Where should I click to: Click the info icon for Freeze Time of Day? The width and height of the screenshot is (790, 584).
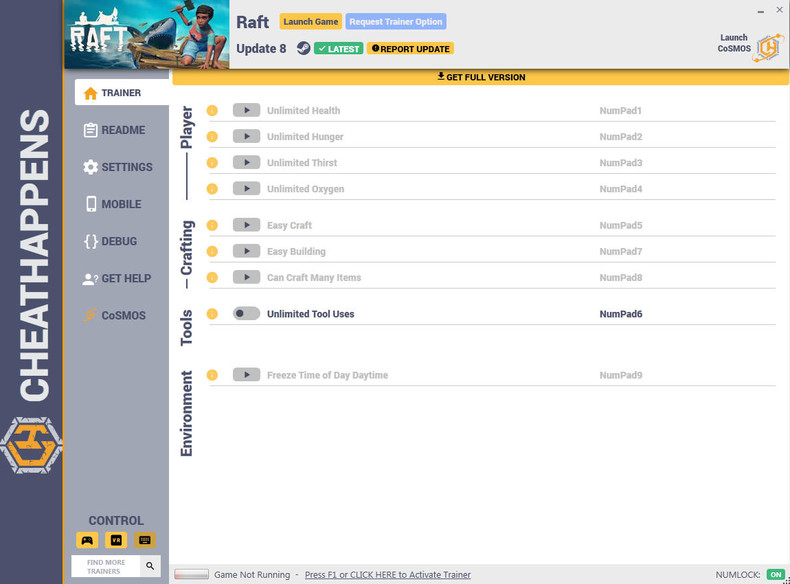click(x=212, y=375)
